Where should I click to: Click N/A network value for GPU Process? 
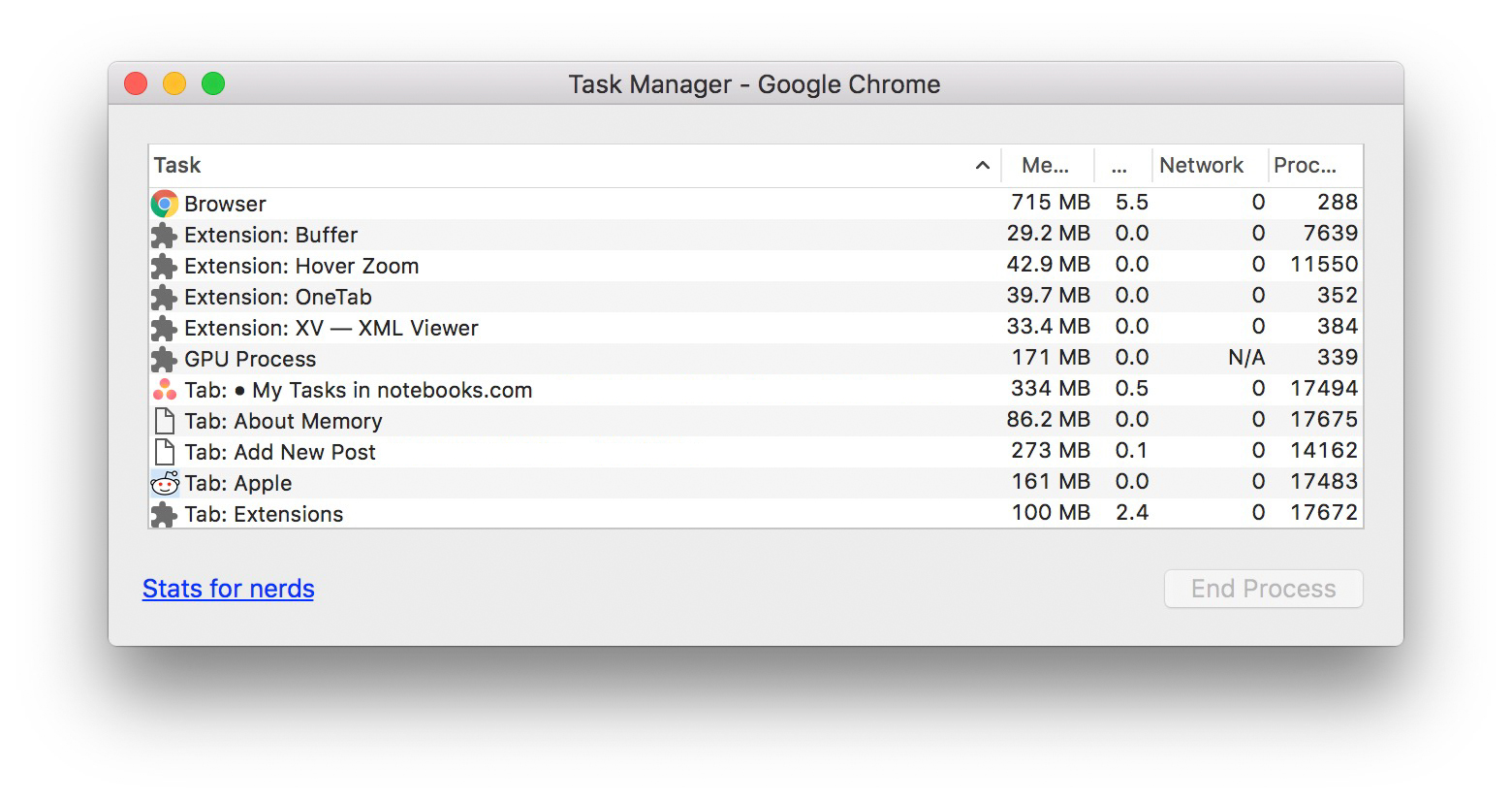[x=1246, y=358]
